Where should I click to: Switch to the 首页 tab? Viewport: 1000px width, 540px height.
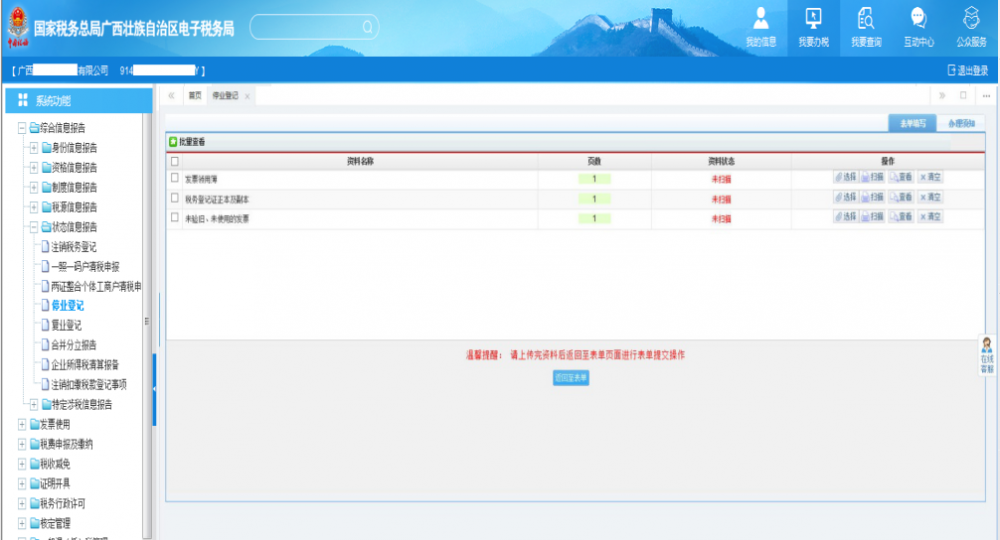pyautogui.click(x=195, y=95)
